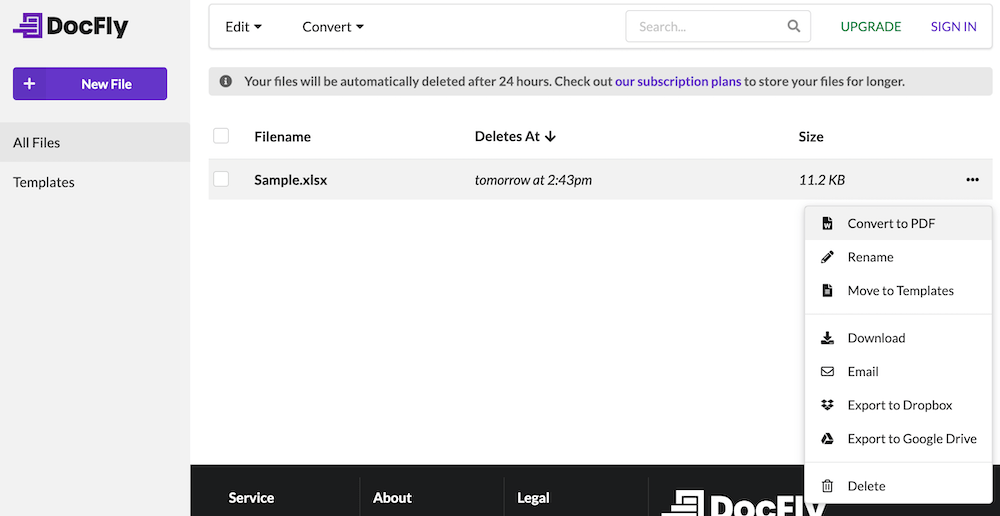Click the Legal footer heading
1000x516 pixels.
click(x=533, y=498)
